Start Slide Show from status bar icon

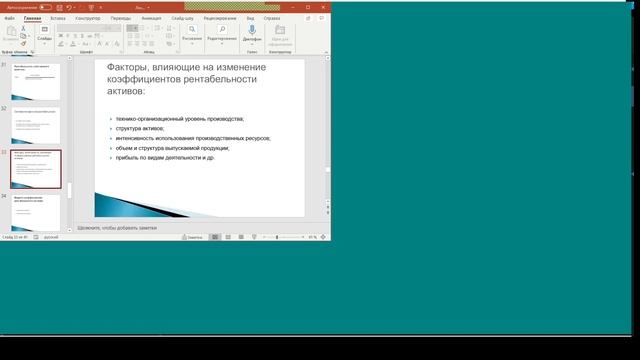tap(254, 237)
